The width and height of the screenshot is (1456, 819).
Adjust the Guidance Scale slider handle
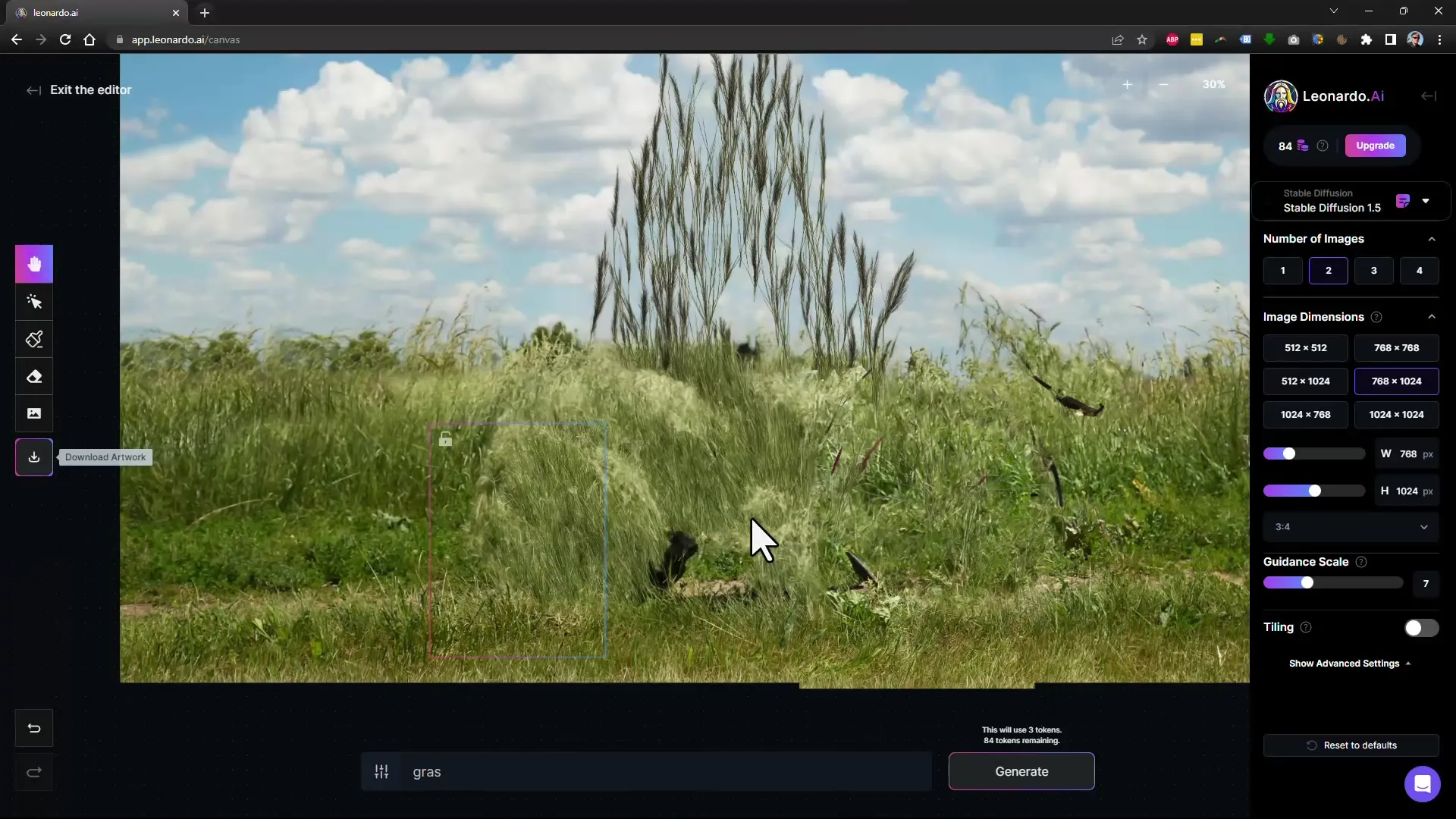(x=1307, y=583)
